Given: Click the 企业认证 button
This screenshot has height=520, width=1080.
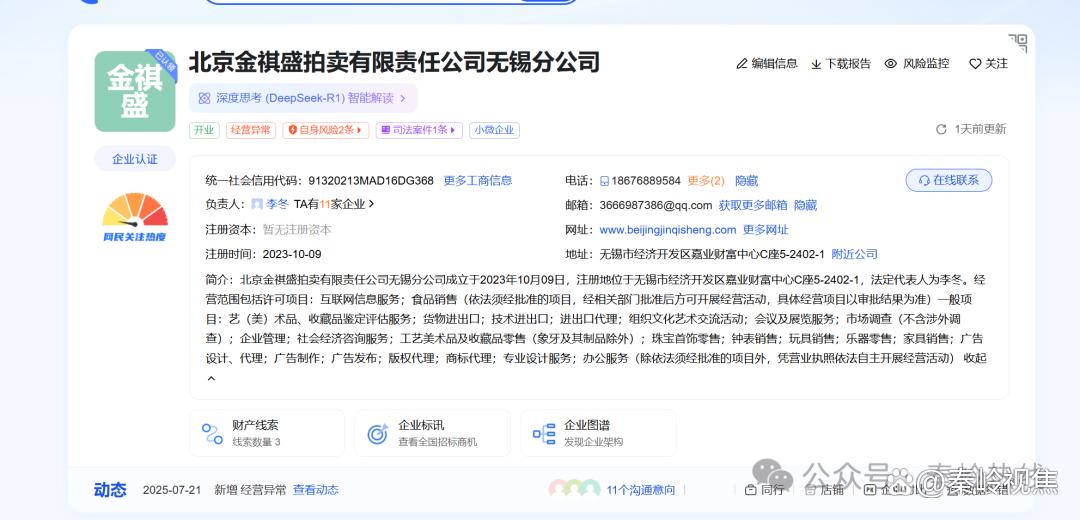Looking at the screenshot, I should [135, 159].
